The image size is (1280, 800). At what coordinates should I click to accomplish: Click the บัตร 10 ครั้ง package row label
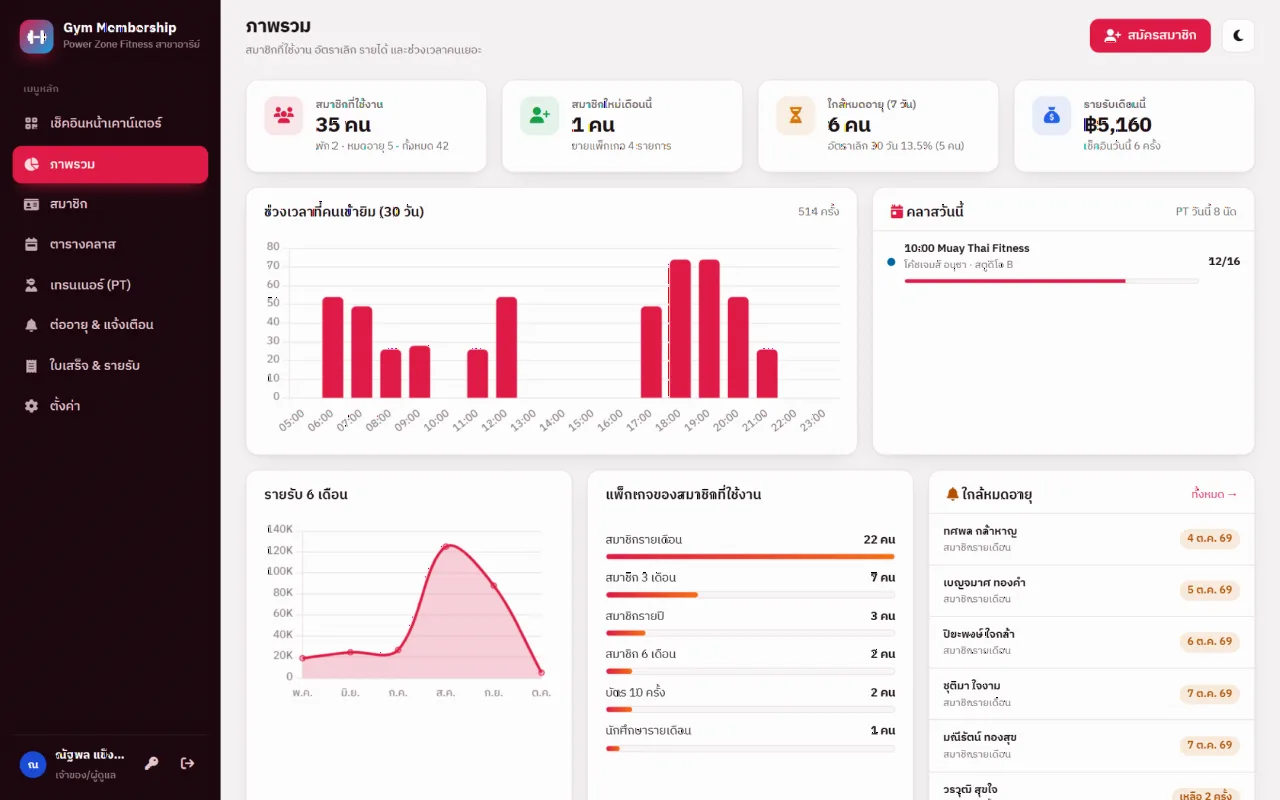click(x=635, y=693)
